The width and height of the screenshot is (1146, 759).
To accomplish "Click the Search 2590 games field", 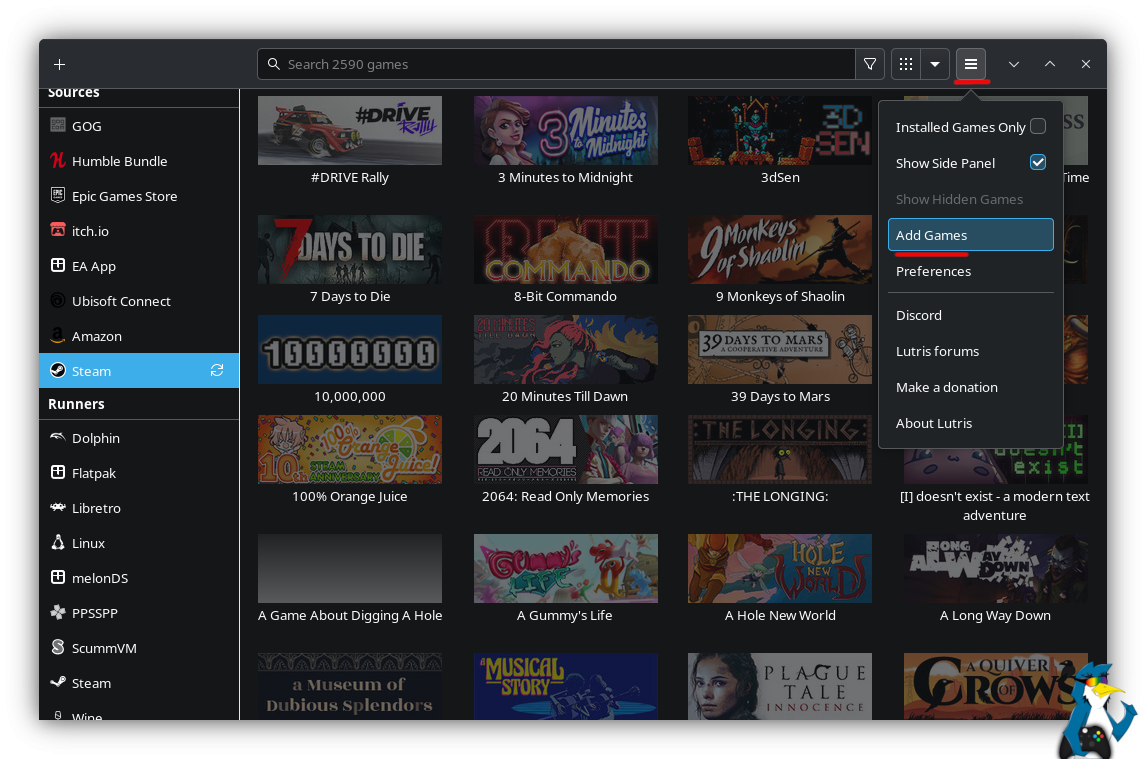I will click(560, 64).
